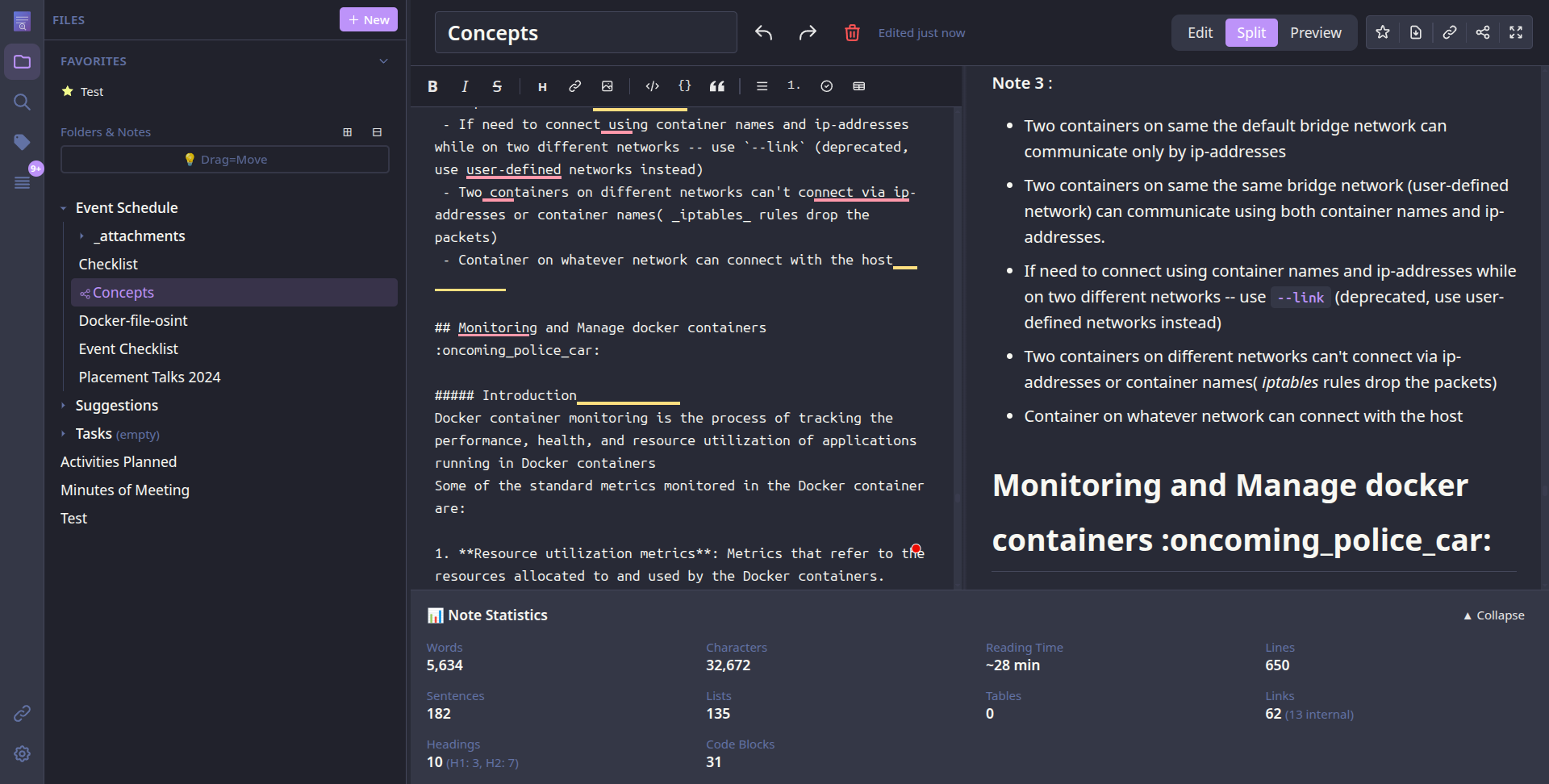Switch to Preview mode

1315,32
